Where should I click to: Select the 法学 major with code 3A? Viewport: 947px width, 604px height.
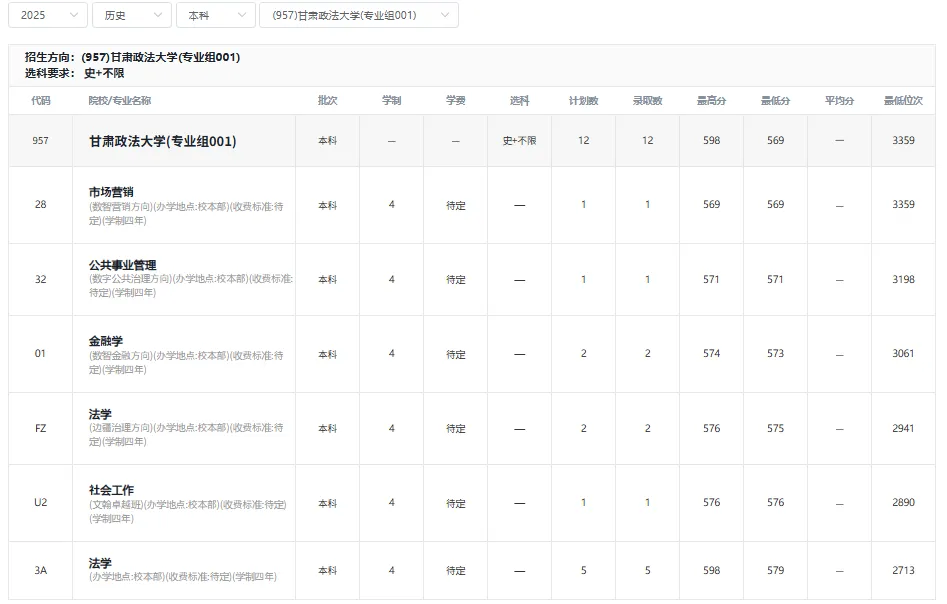click(100, 563)
